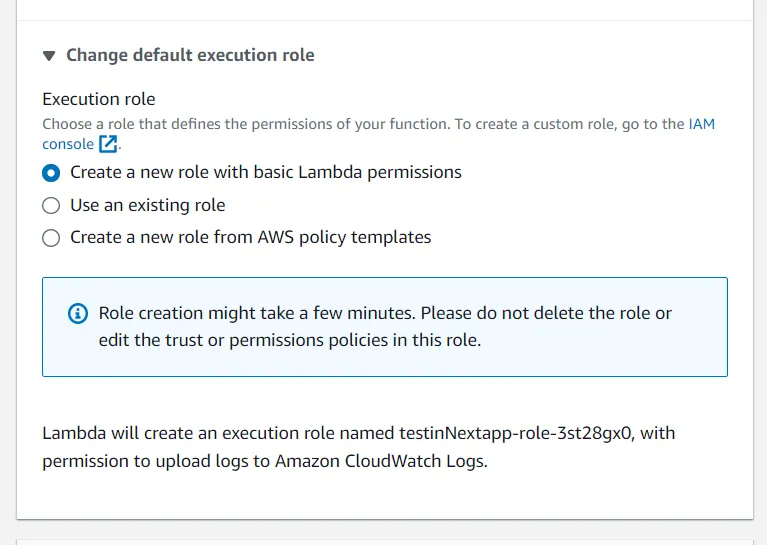Click the "Execution role" field label

coord(99,99)
